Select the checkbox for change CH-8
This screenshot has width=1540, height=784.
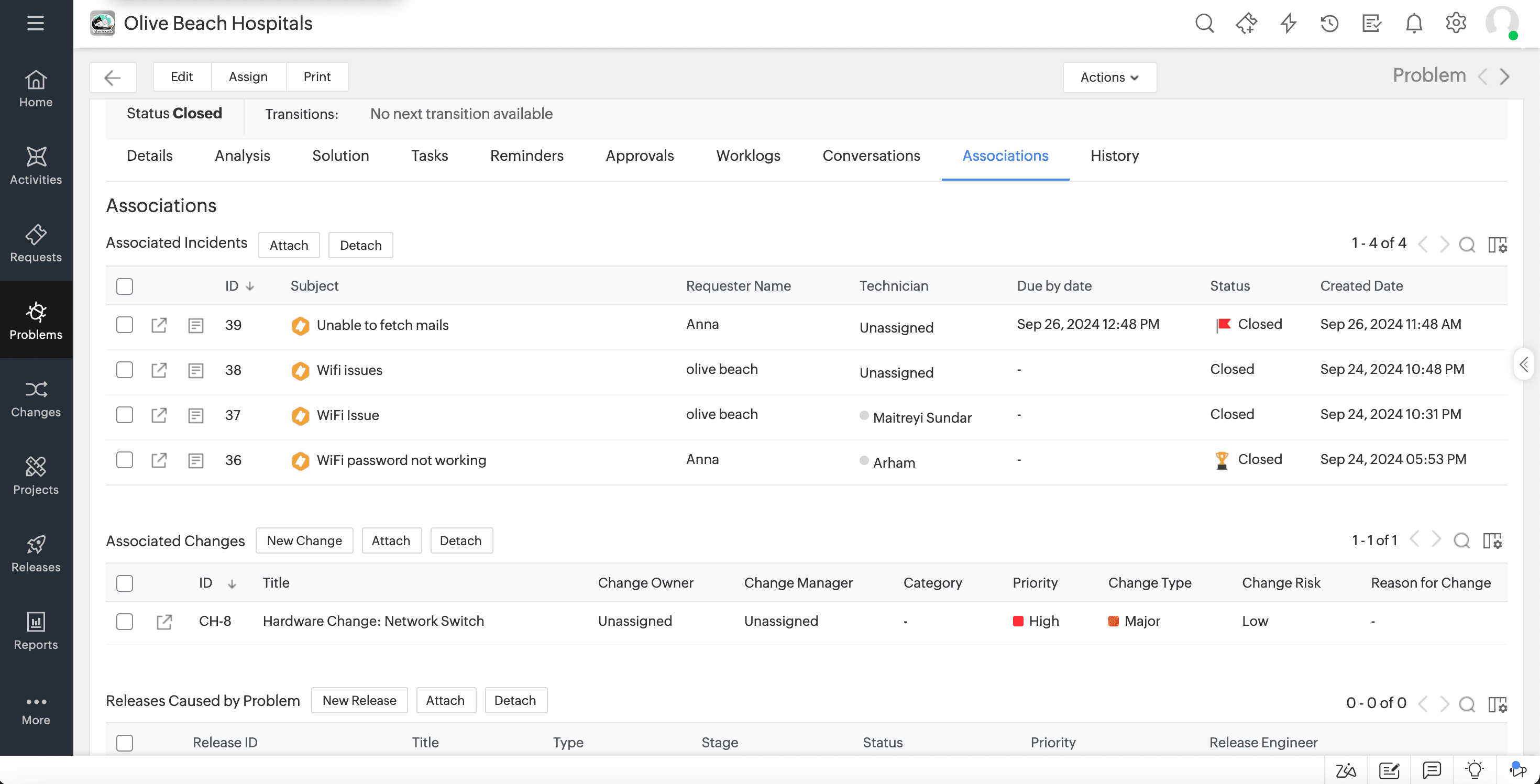click(x=124, y=622)
